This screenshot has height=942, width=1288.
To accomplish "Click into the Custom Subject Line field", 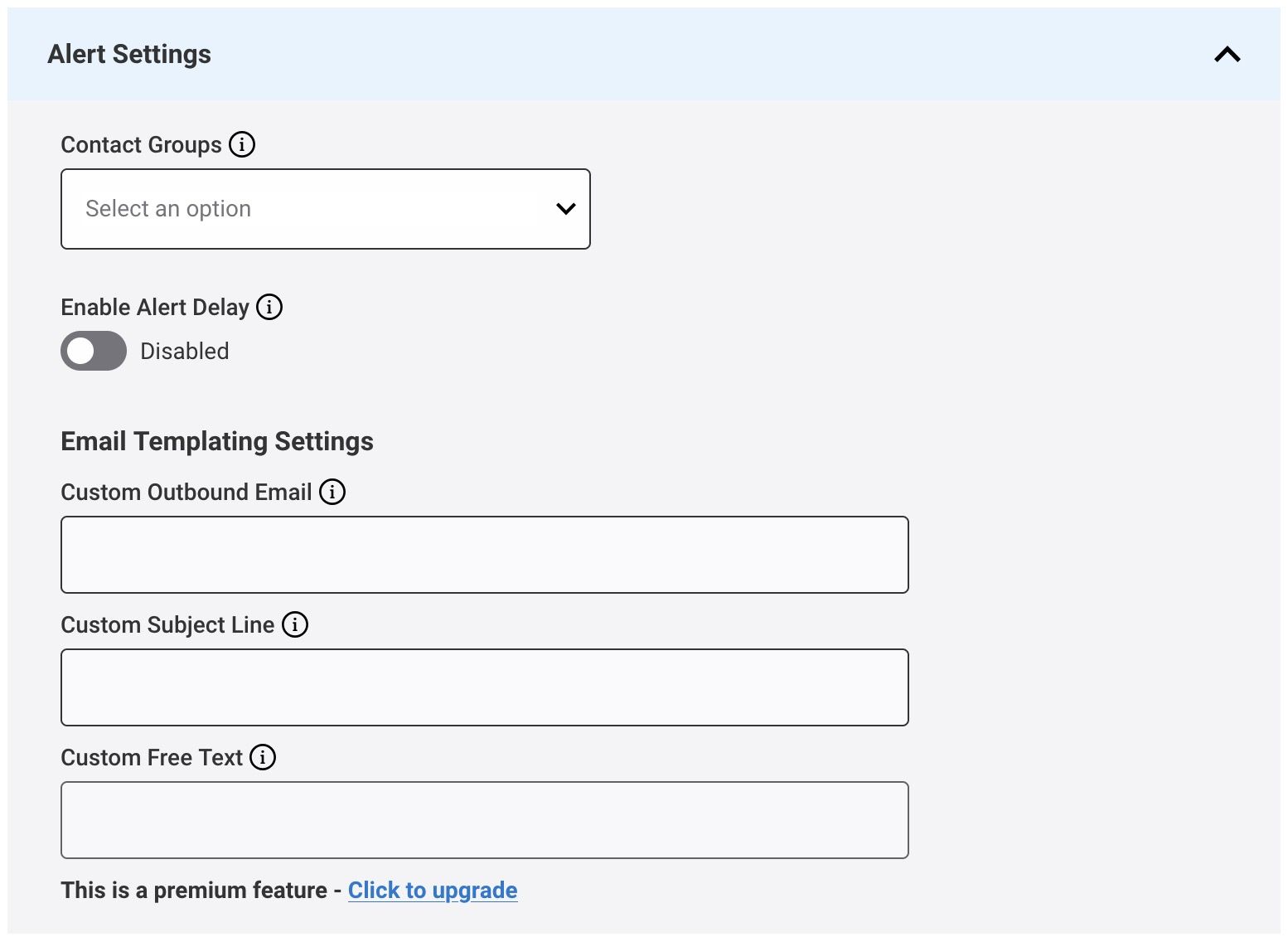I will (x=484, y=687).
